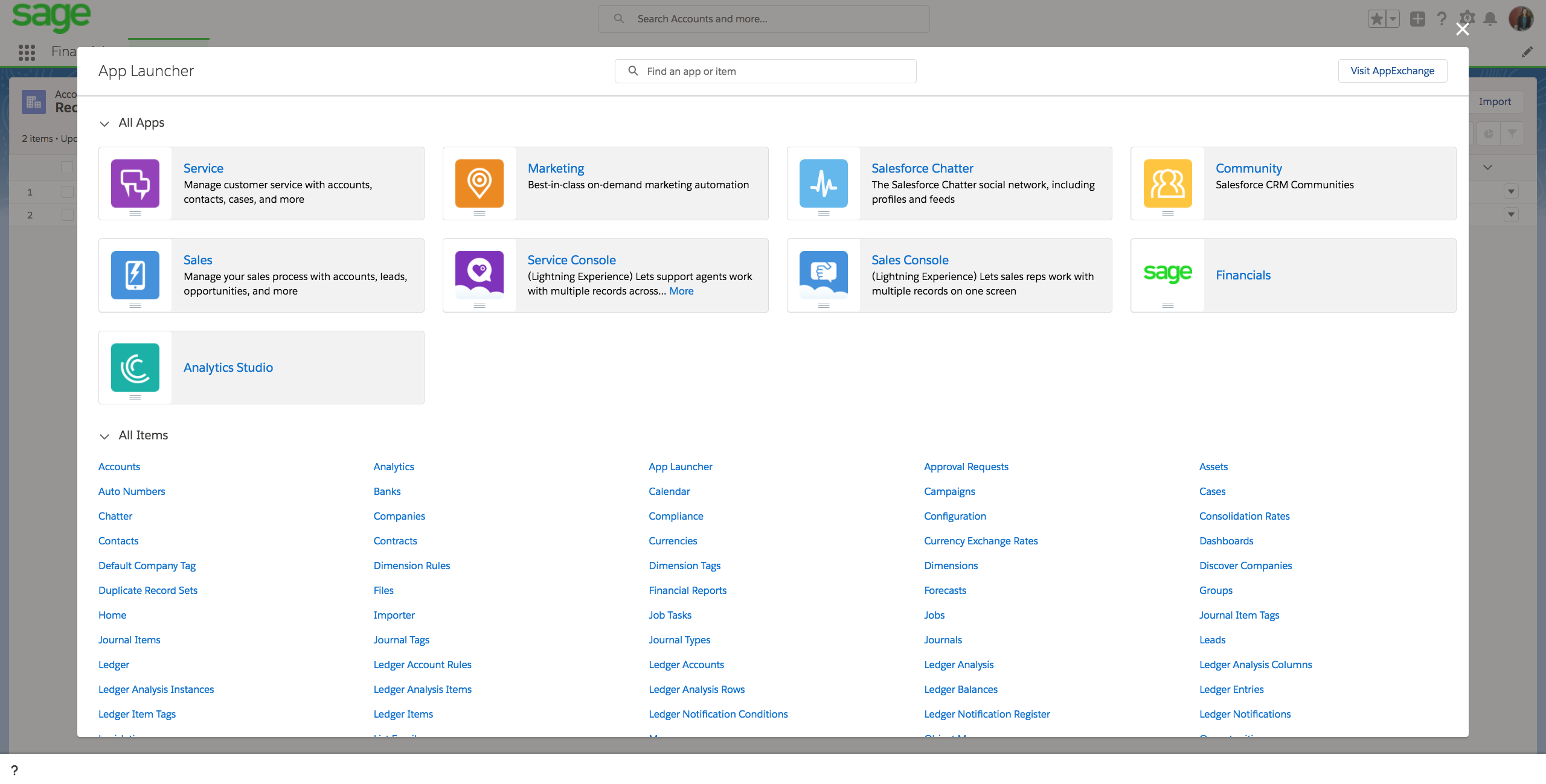Open the purple Service app icon
Viewport: 1546px width, 784px height.
(135, 183)
